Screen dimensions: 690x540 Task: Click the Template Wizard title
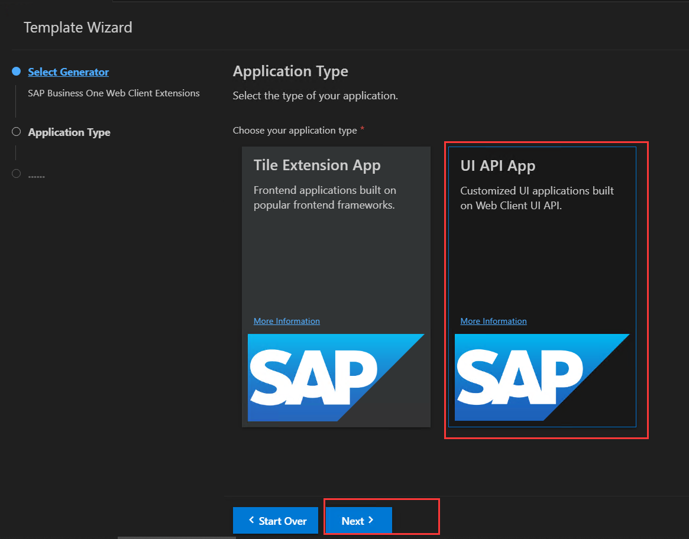[x=78, y=27]
